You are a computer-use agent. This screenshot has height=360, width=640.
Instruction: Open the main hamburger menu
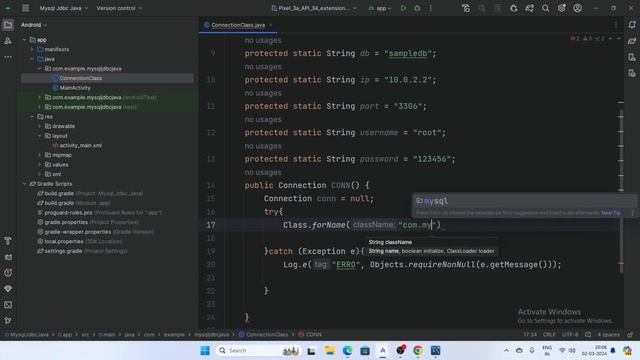coord(25,8)
